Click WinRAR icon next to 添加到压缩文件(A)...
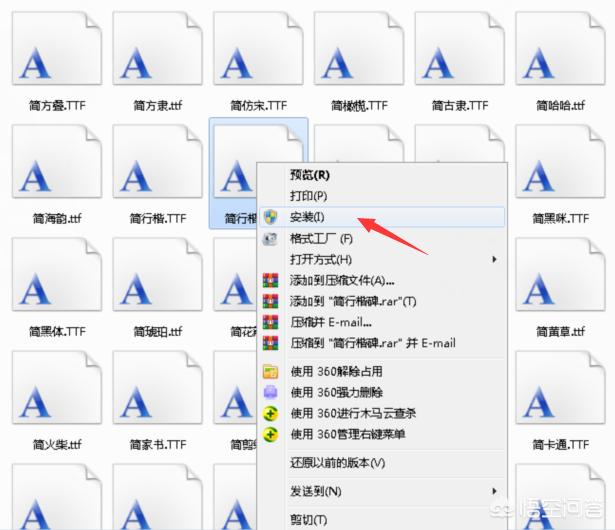The height and width of the screenshot is (530, 615). click(x=270, y=280)
